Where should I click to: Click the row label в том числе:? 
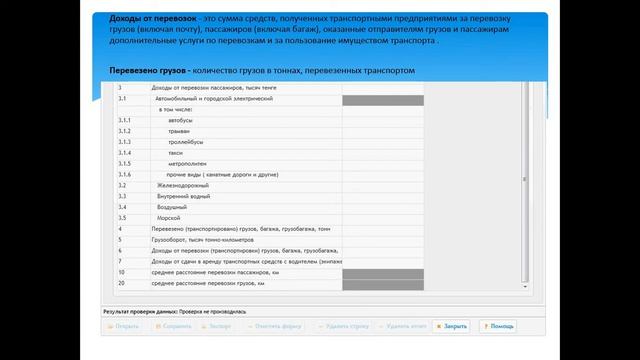pos(176,110)
